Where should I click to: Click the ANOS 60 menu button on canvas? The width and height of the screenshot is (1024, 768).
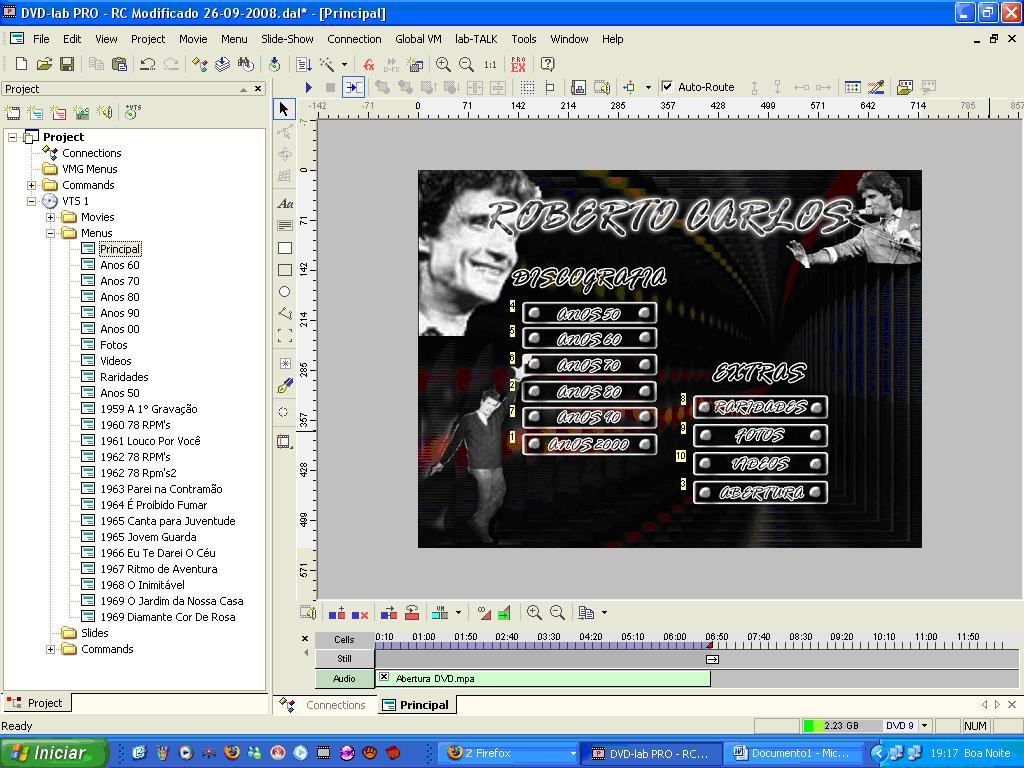coord(589,338)
